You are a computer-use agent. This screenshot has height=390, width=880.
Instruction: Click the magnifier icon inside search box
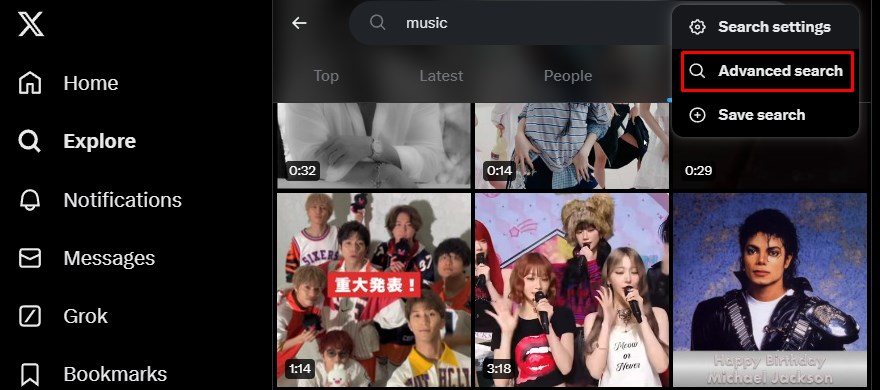pyautogui.click(x=378, y=22)
